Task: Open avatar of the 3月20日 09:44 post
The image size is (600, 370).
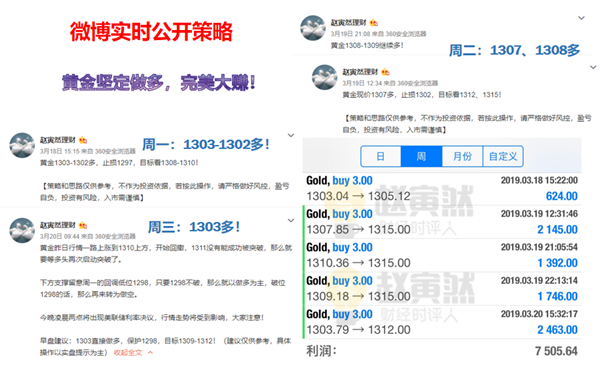Action: [22, 230]
